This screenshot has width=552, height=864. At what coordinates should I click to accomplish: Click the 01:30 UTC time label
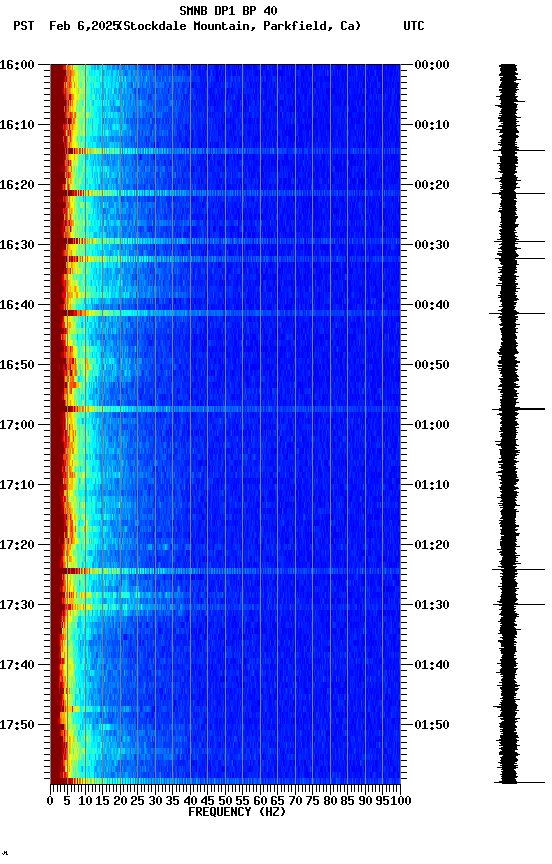tap(432, 605)
